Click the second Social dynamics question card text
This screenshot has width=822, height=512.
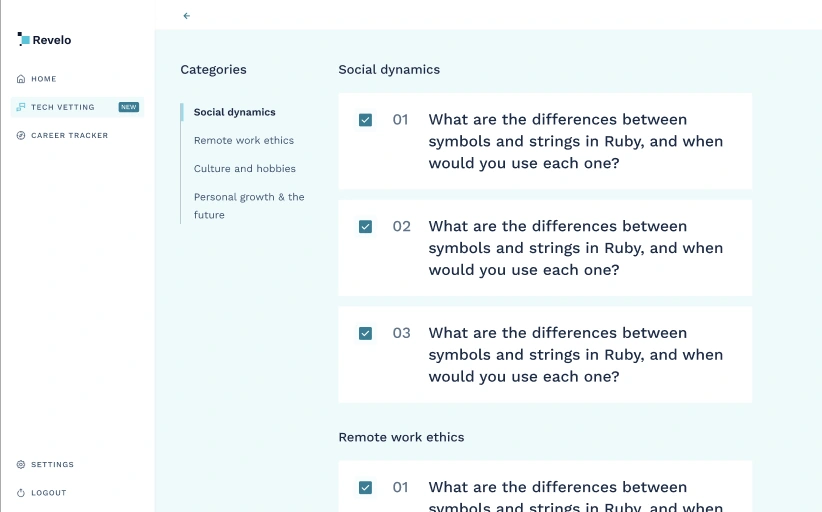tap(576, 248)
